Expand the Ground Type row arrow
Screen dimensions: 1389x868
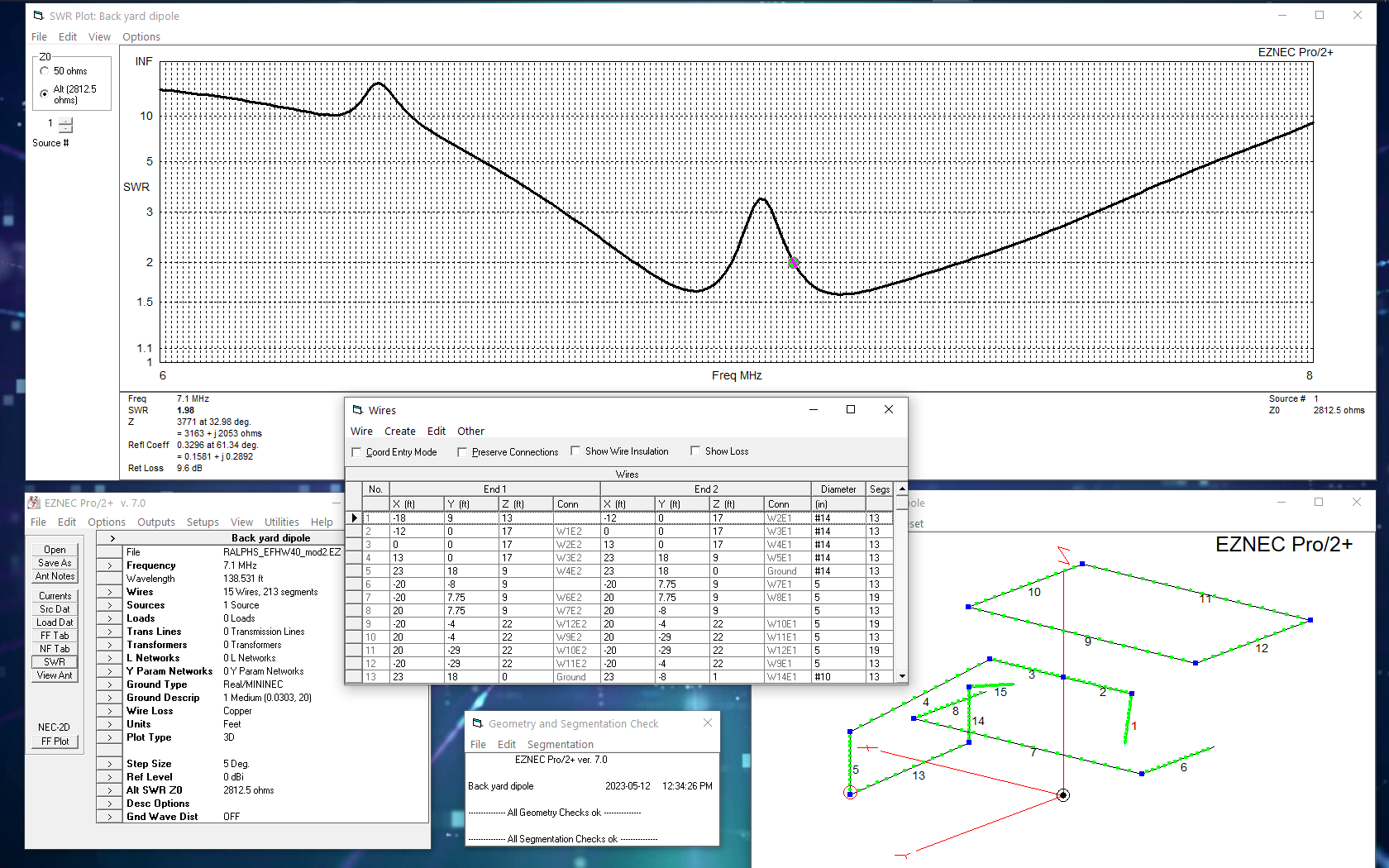110,684
